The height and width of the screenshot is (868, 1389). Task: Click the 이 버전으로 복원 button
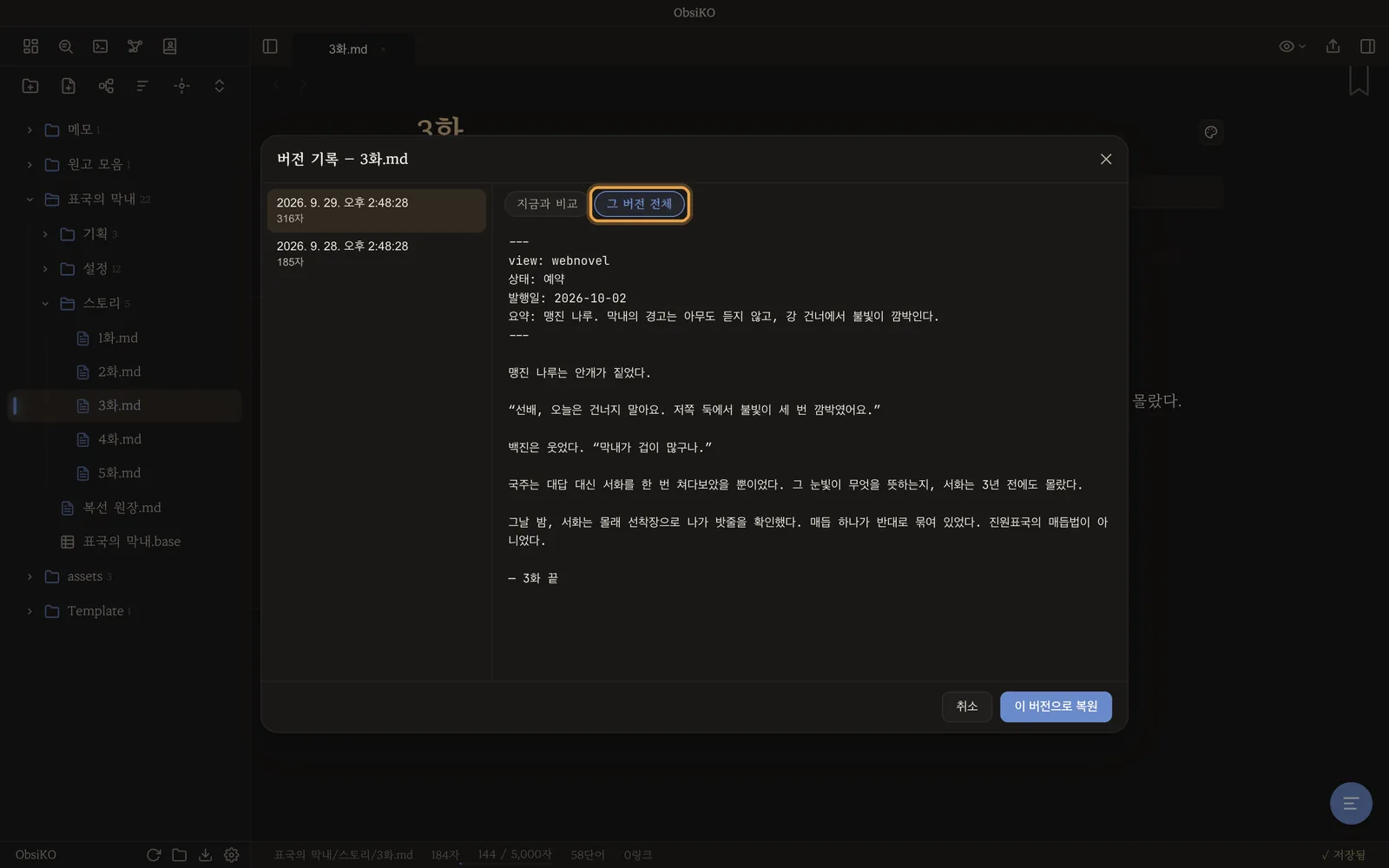coord(1056,707)
